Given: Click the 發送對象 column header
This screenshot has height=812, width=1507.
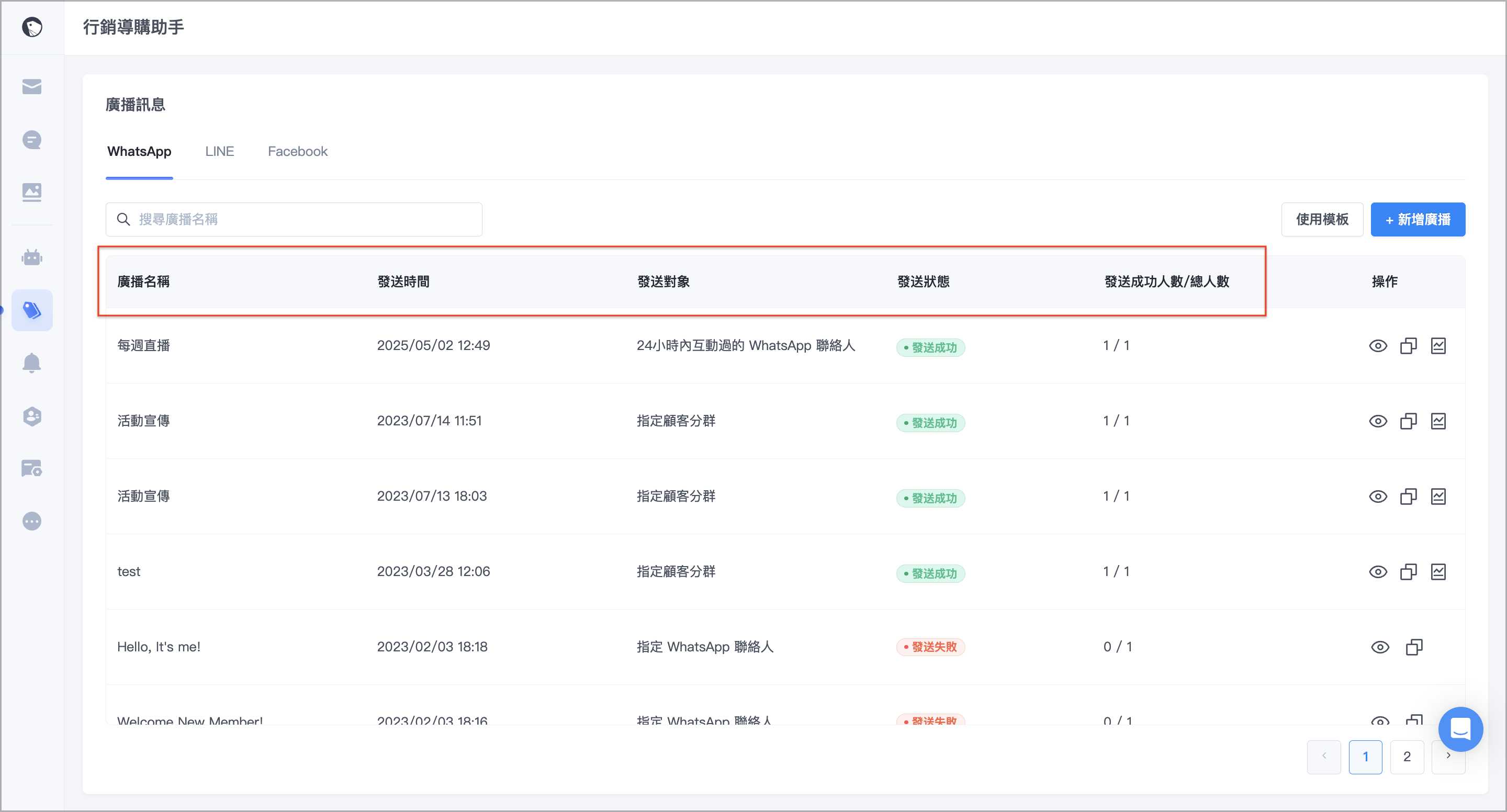Looking at the screenshot, I should [x=663, y=281].
